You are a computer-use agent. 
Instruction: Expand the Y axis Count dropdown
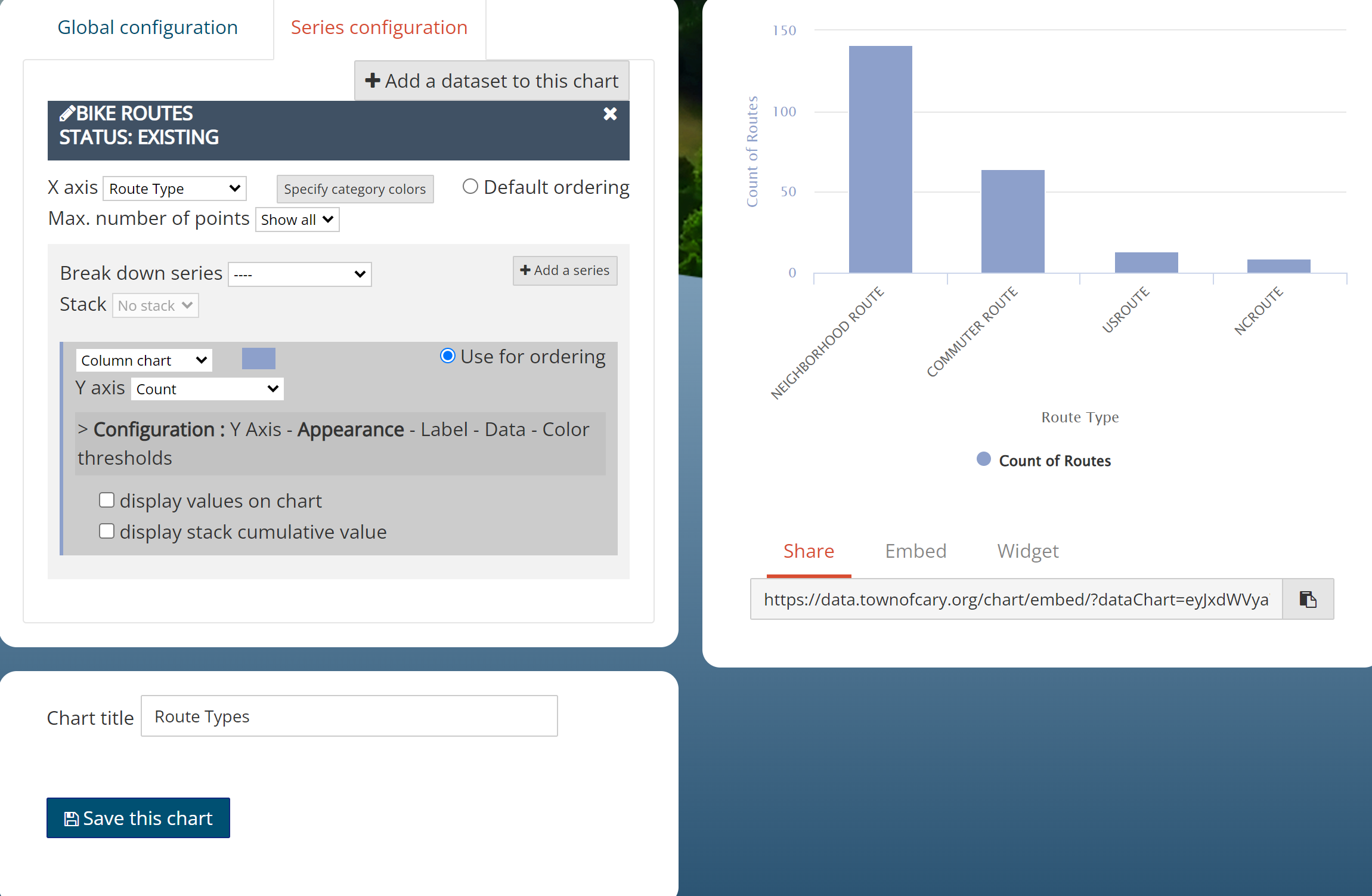(207, 389)
